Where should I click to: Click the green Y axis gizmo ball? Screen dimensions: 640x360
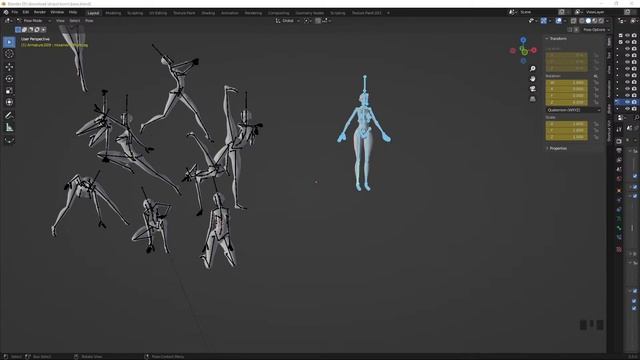[524, 52]
